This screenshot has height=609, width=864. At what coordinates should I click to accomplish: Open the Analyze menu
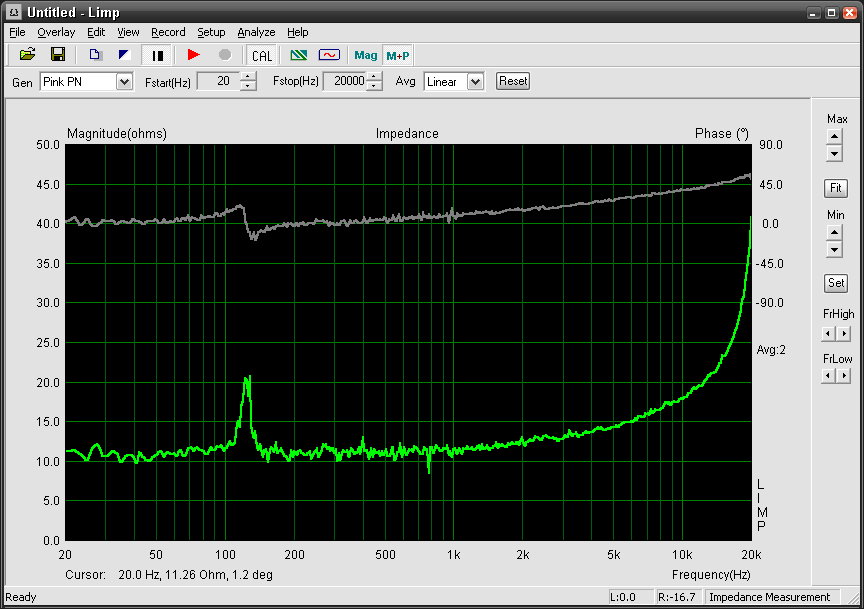click(x=256, y=33)
